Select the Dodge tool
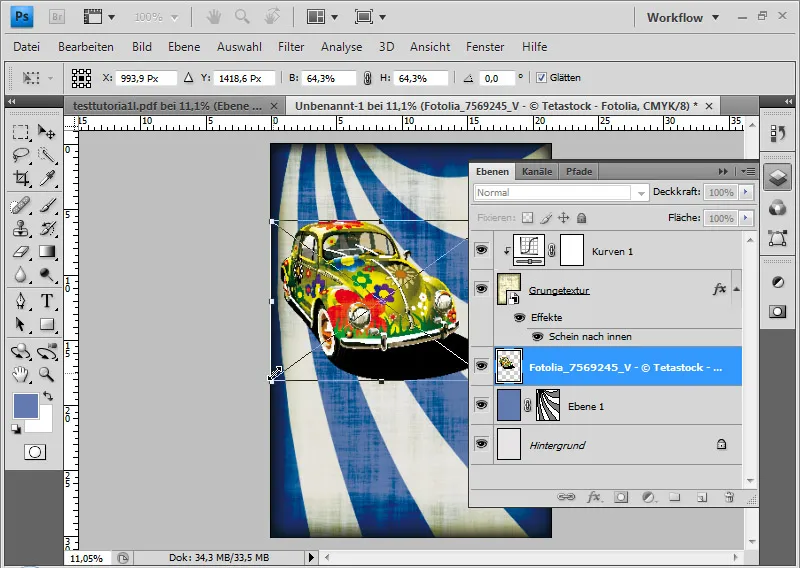Screen dimensions: 800x568 pos(47,275)
